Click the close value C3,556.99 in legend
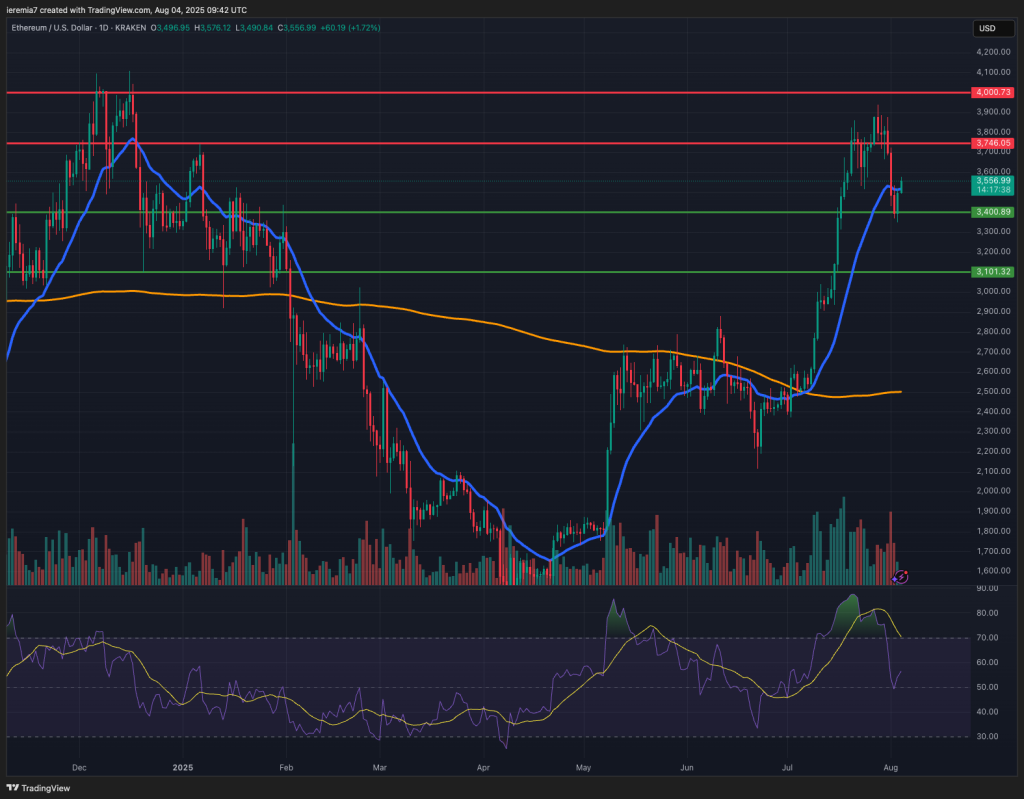The width and height of the screenshot is (1024, 799). pyautogui.click(x=296, y=28)
